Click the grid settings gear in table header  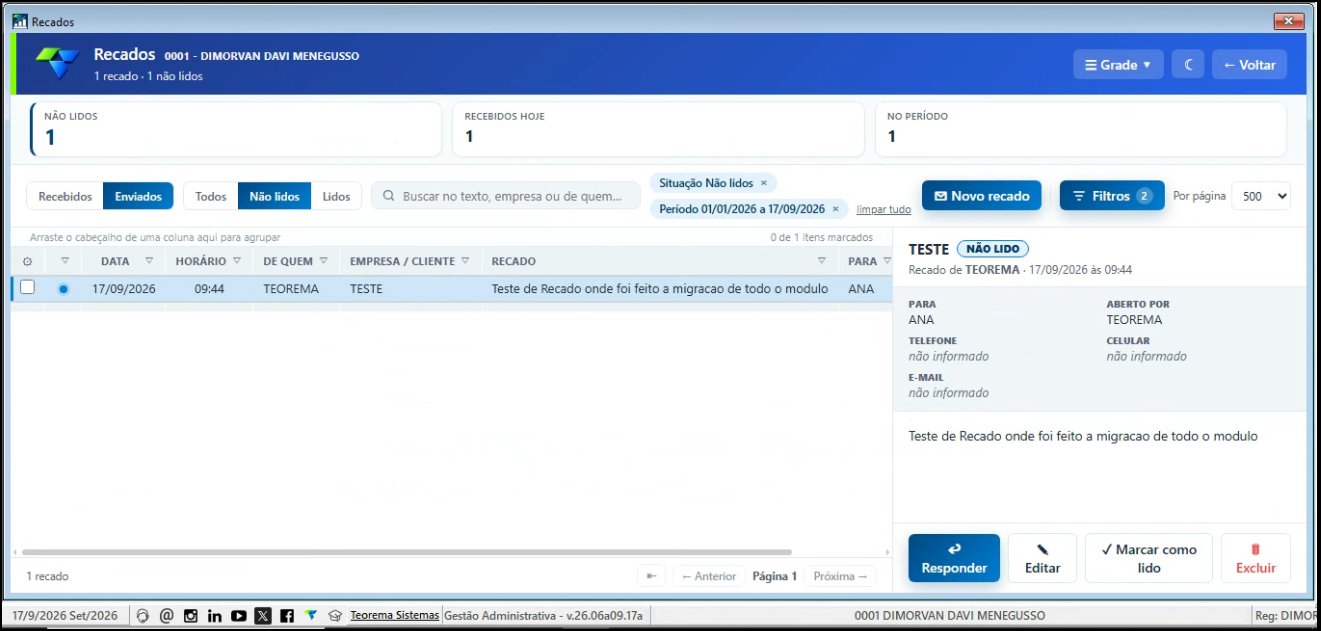point(28,262)
